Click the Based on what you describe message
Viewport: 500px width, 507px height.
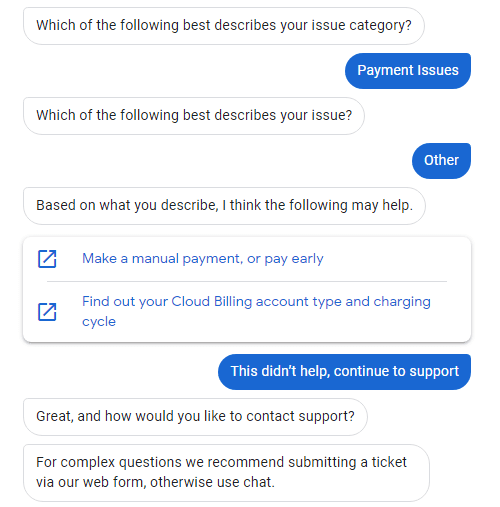point(224,206)
